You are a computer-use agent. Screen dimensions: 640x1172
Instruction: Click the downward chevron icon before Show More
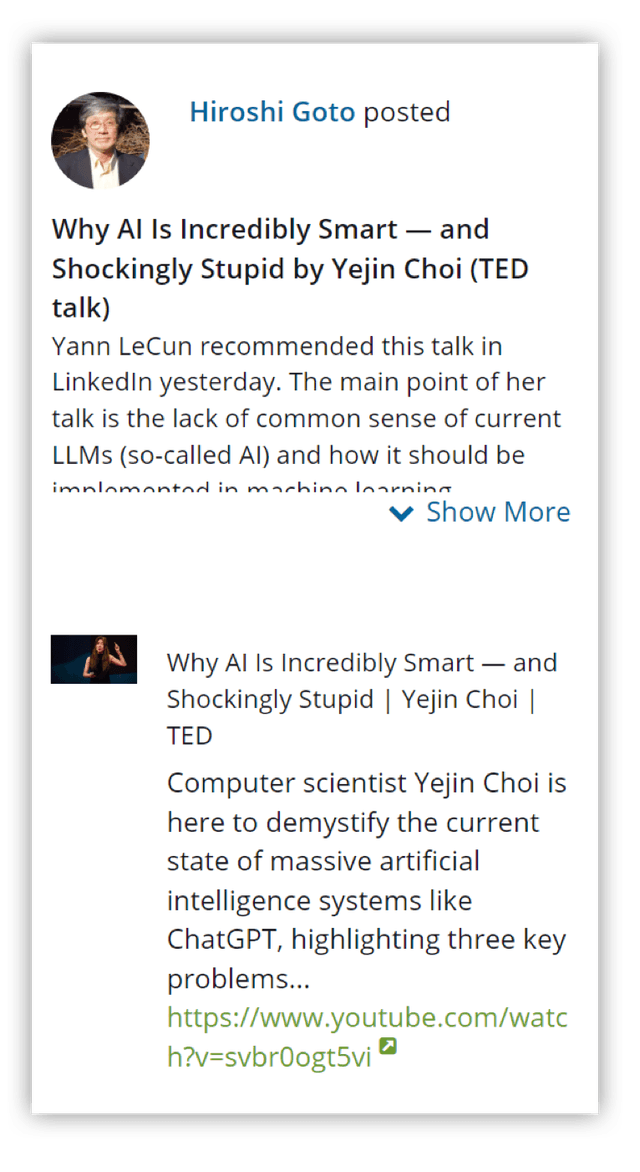pyautogui.click(x=402, y=513)
